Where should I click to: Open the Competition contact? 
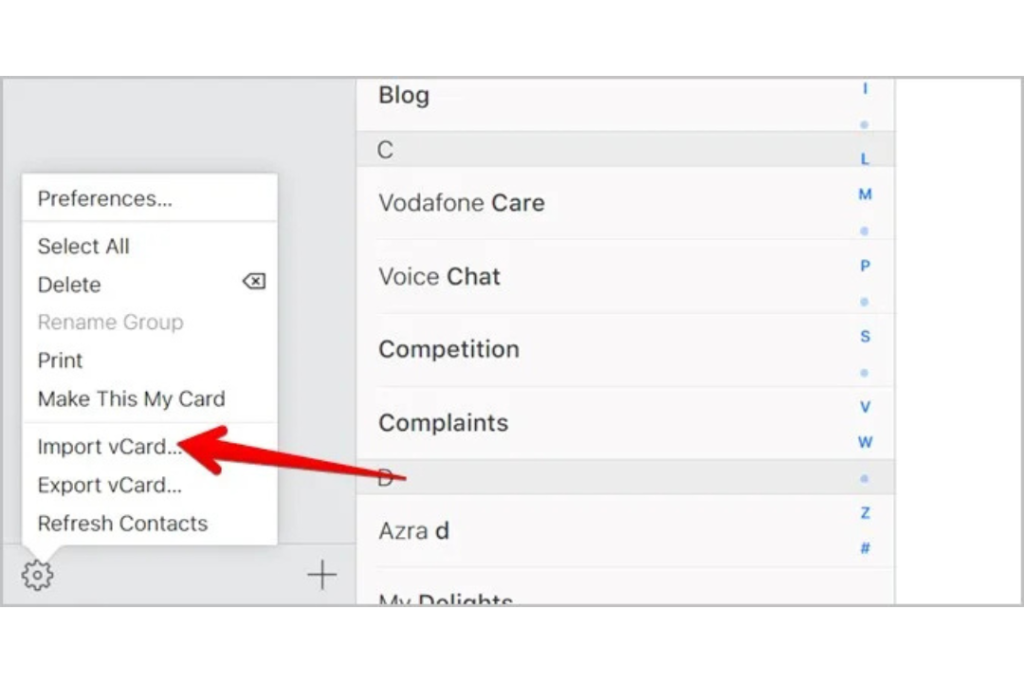625,349
